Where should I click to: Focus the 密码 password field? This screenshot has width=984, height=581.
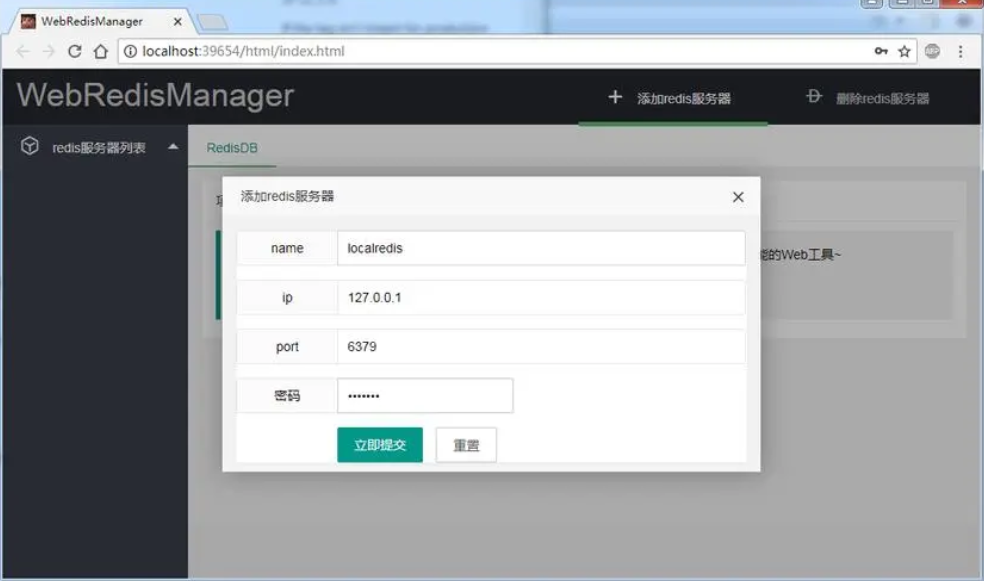(425, 395)
